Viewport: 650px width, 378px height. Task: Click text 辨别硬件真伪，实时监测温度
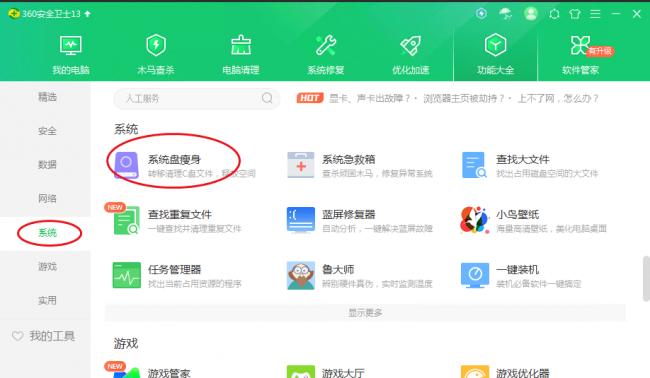click(x=377, y=284)
